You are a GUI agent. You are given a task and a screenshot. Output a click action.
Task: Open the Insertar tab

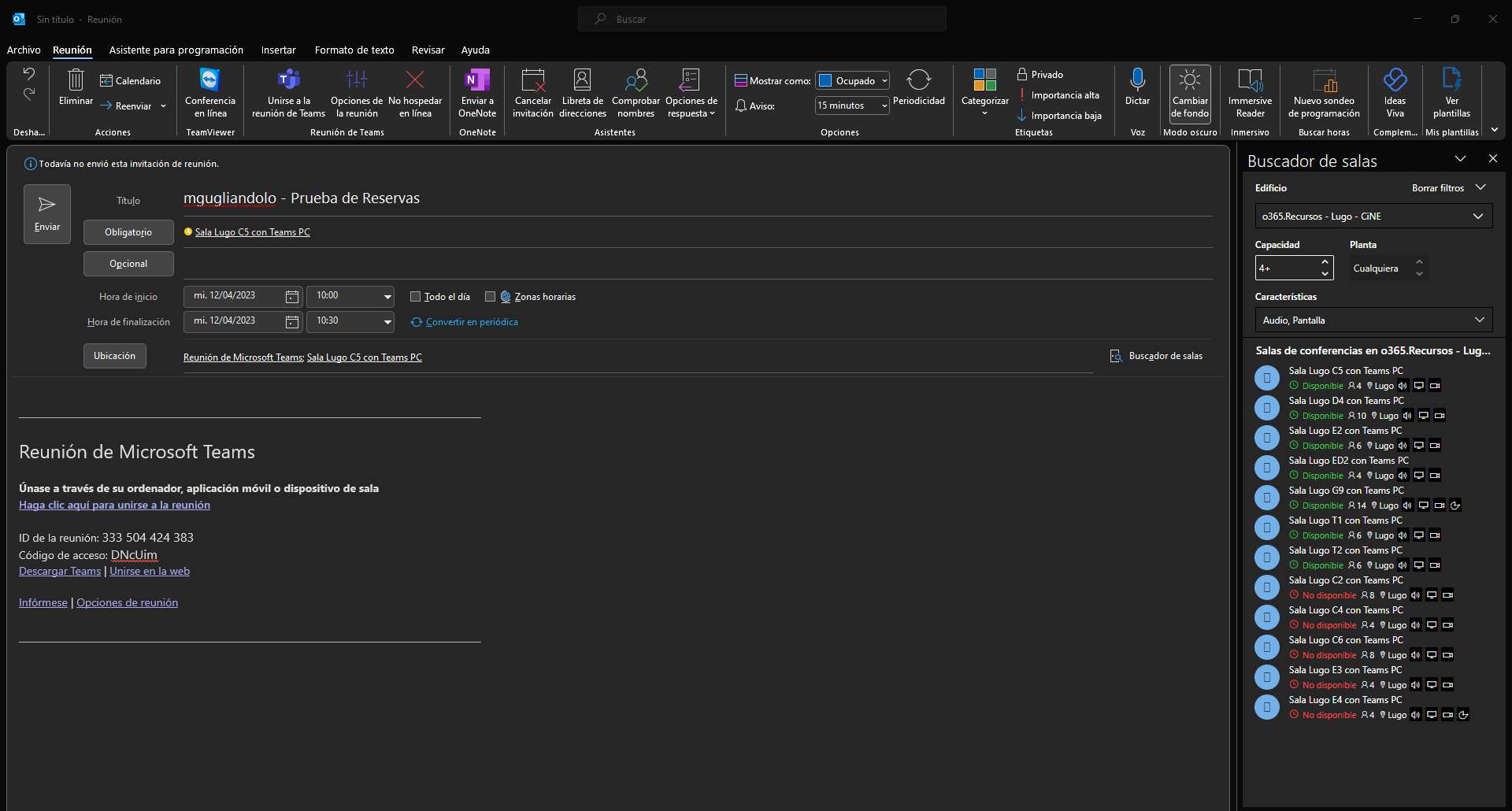pos(279,50)
